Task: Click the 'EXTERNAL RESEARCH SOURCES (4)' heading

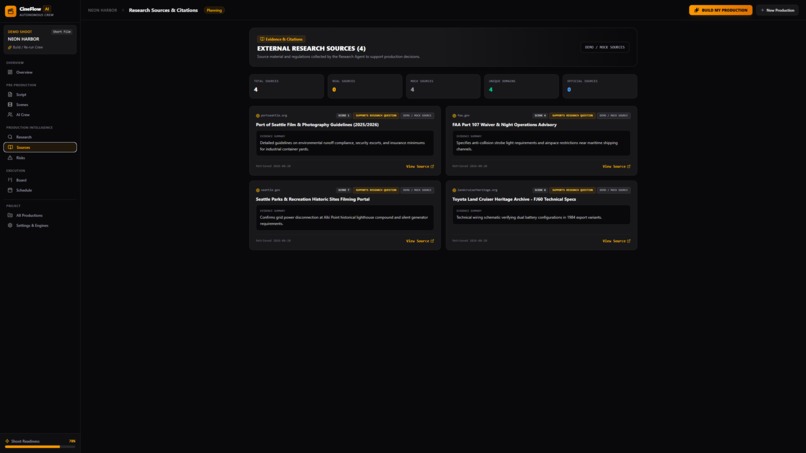Action: 312,48
